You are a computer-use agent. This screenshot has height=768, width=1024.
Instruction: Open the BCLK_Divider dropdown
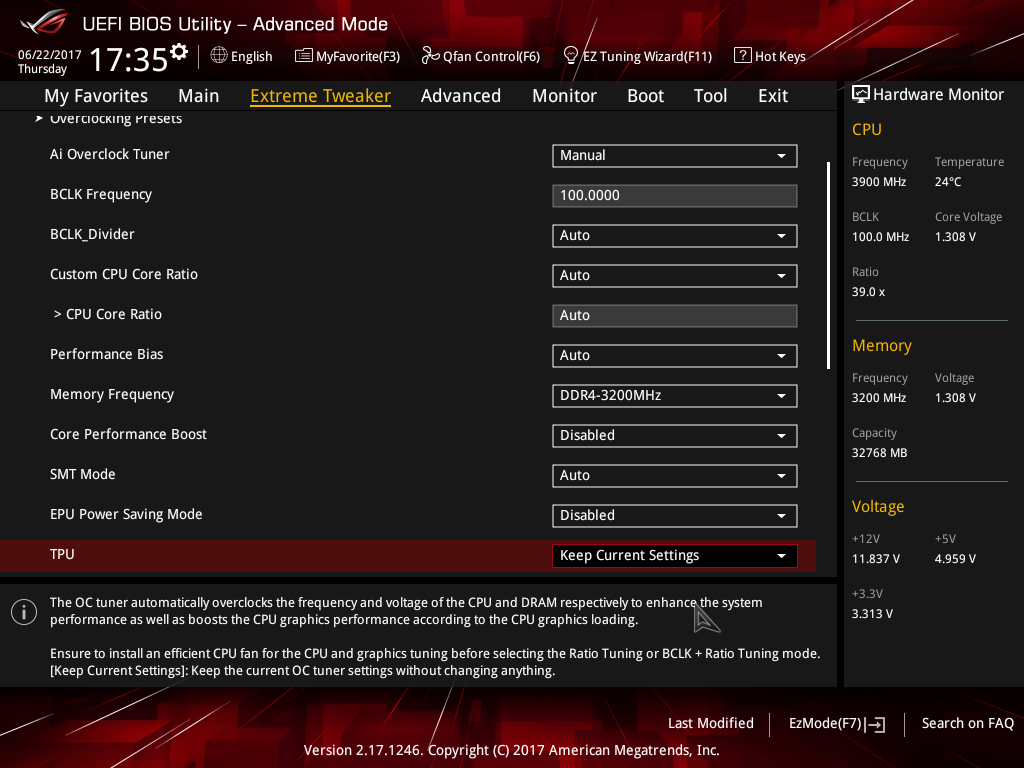[x=675, y=236]
